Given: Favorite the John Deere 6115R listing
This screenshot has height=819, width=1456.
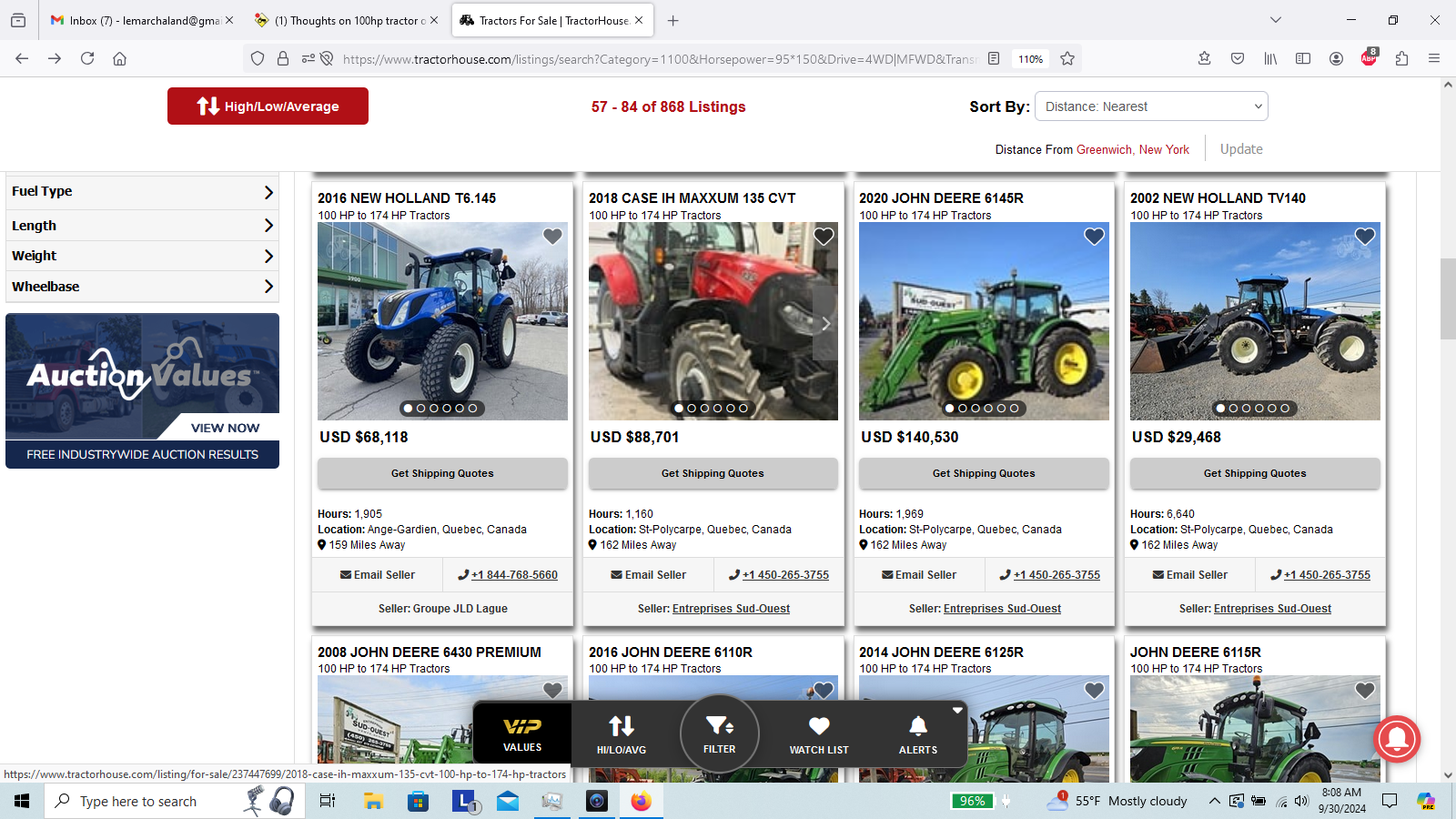Looking at the screenshot, I should point(1365,691).
